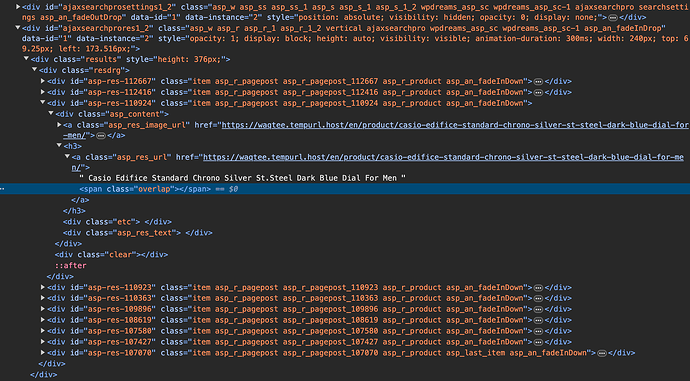Select the div class="etc" row

pos(117,222)
